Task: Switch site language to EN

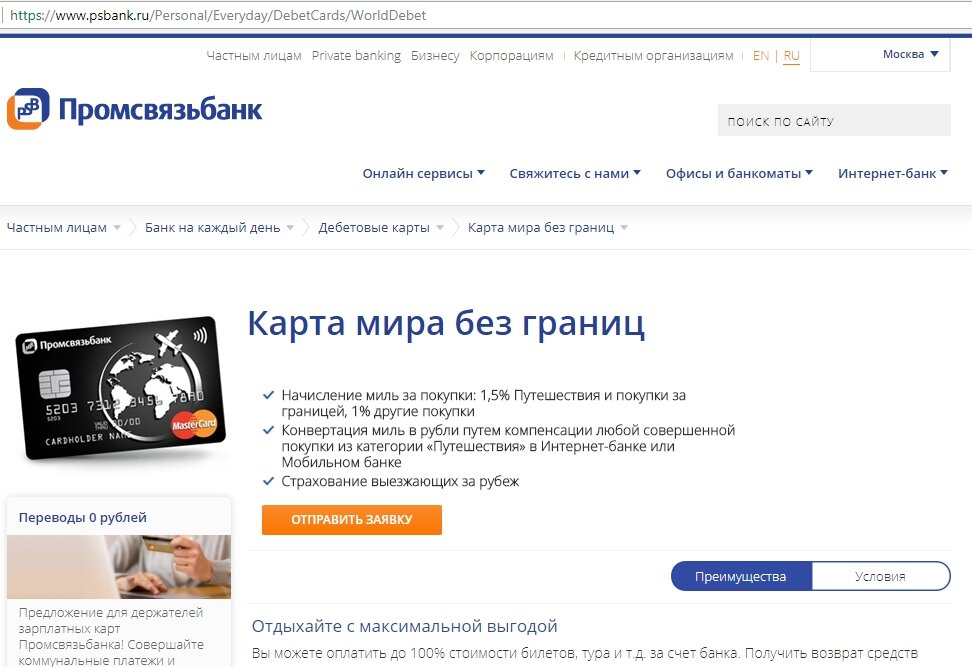Action: (x=761, y=56)
